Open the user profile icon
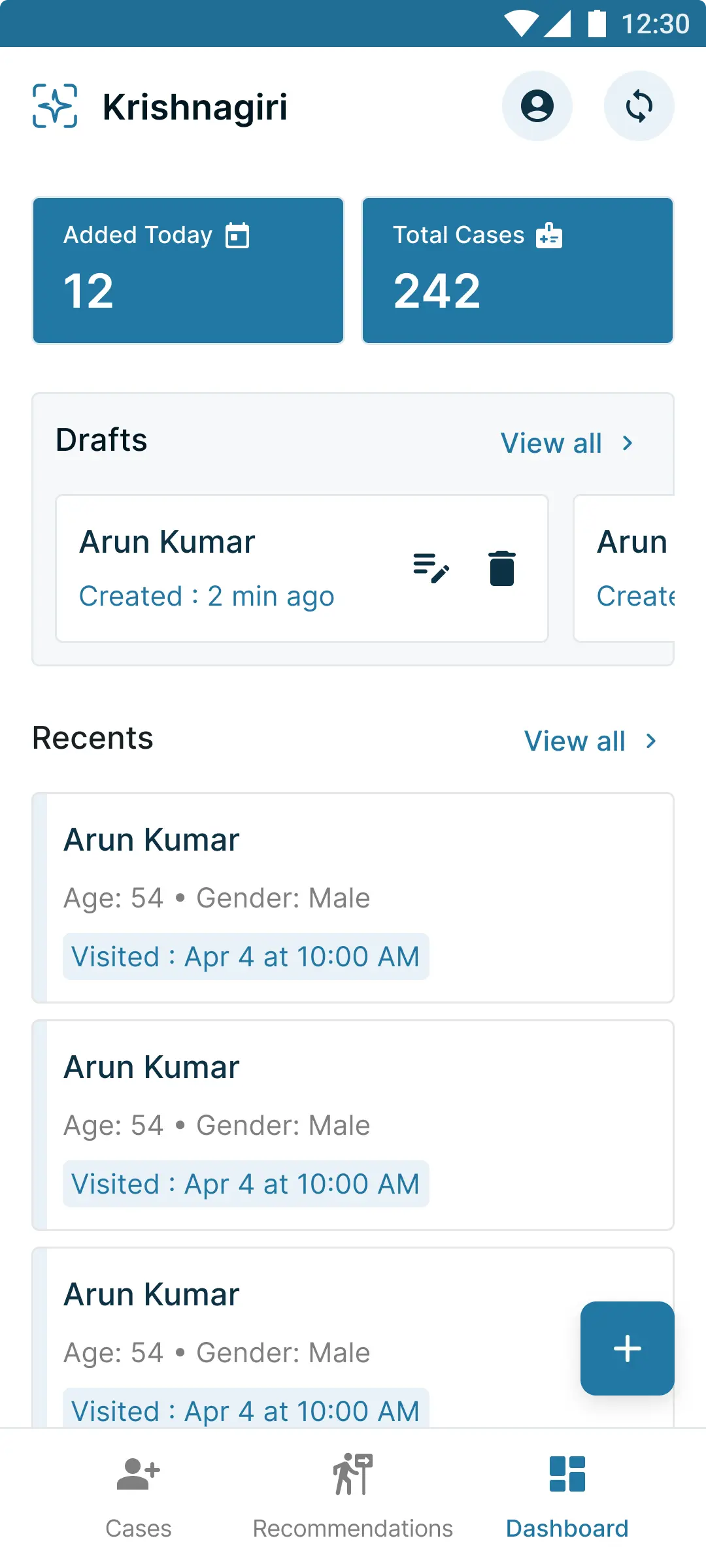This screenshot has height=1568, width=706. [537, 106]
